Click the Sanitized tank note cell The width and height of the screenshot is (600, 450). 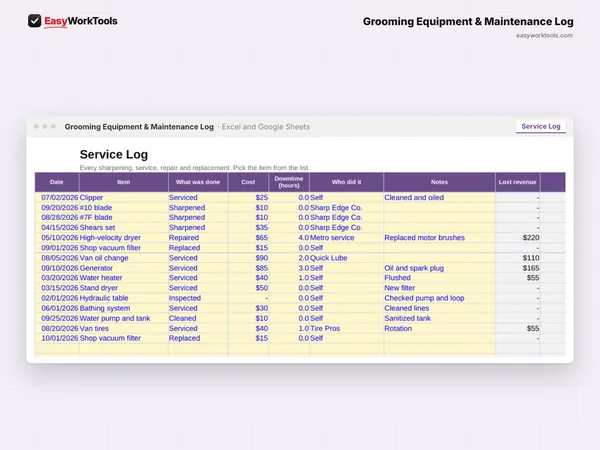tap(439, 318)
